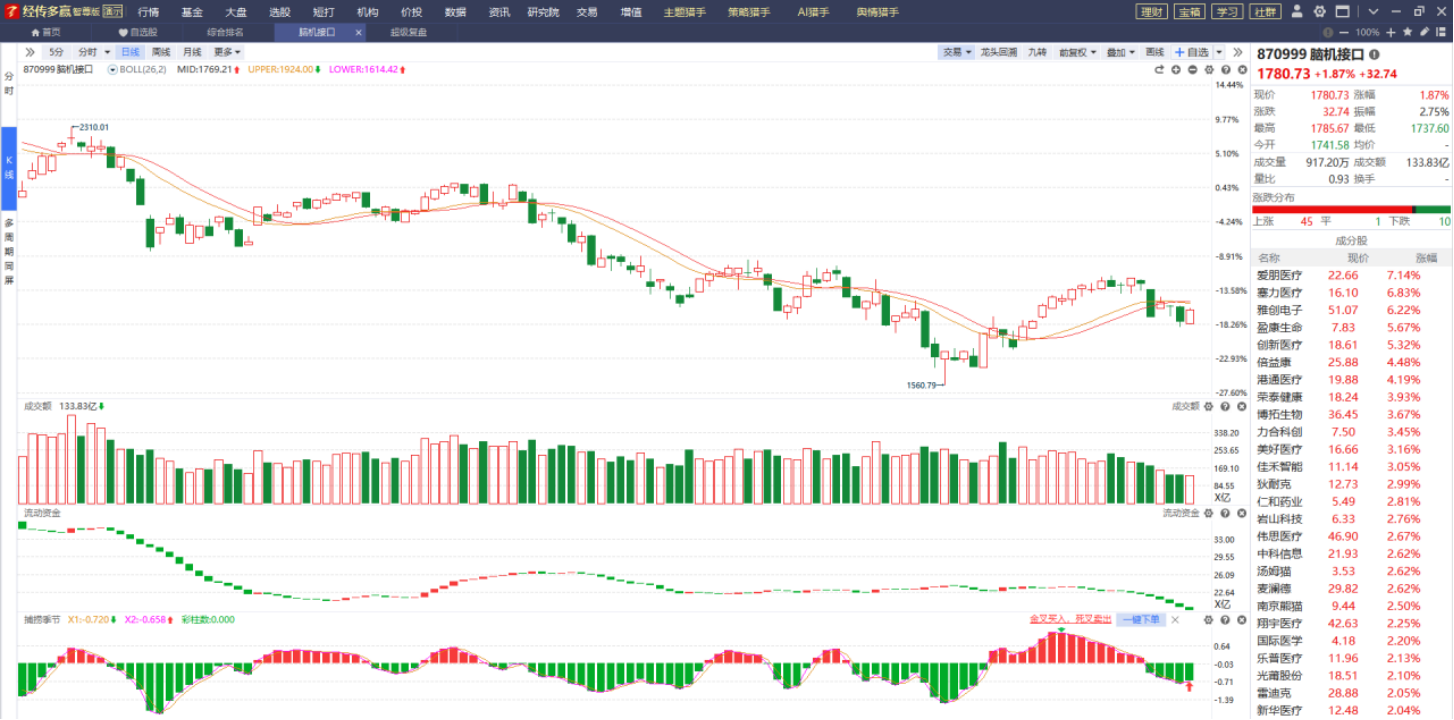Switch chart period to 周线
This screenshot has width=1454, height=720.
coord(160,52)
